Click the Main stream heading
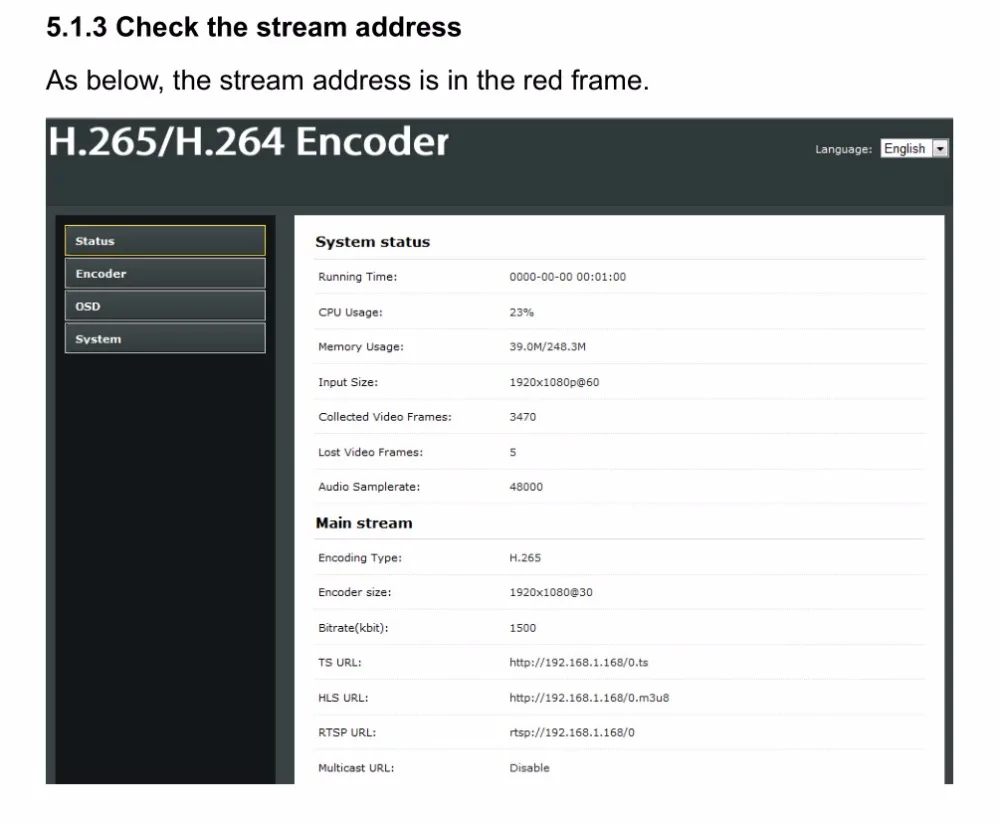 (364, 523)
